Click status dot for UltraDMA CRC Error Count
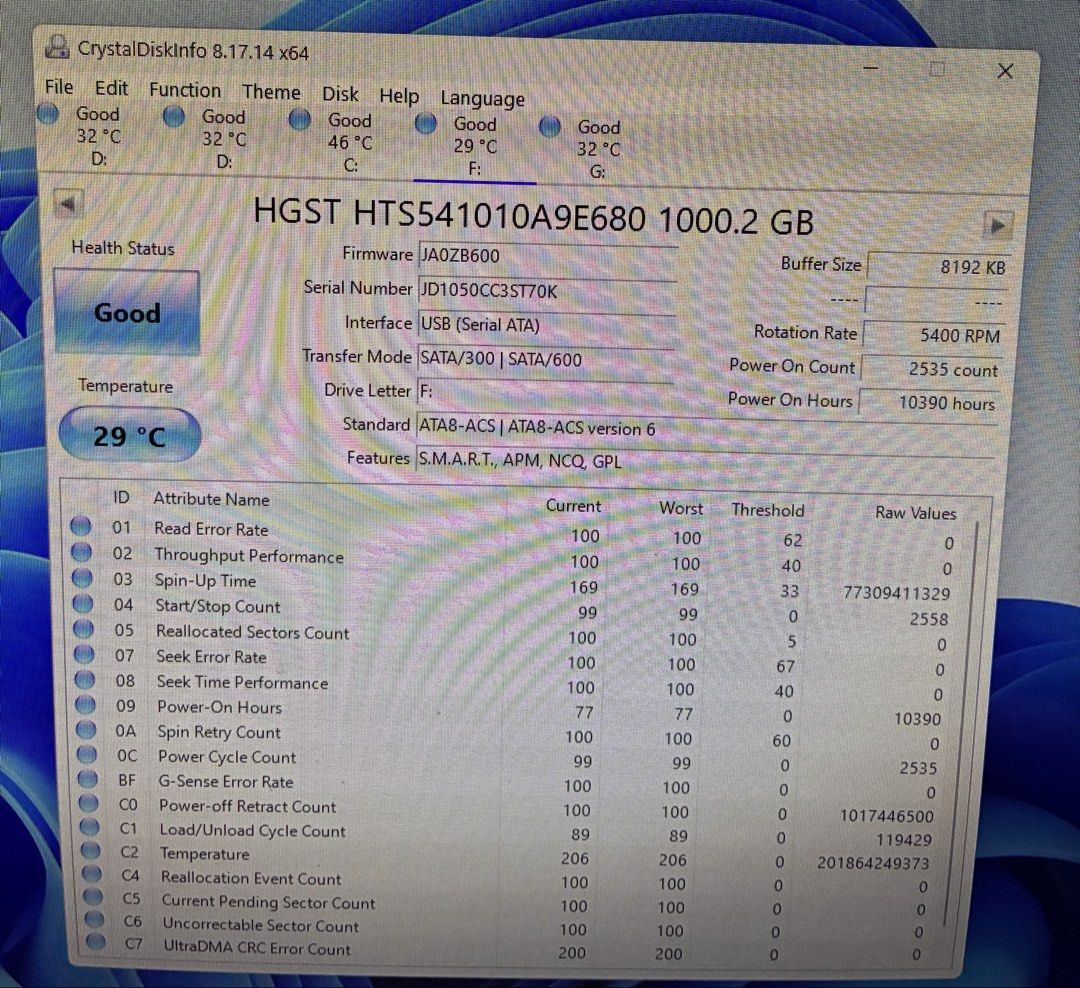 96,941
